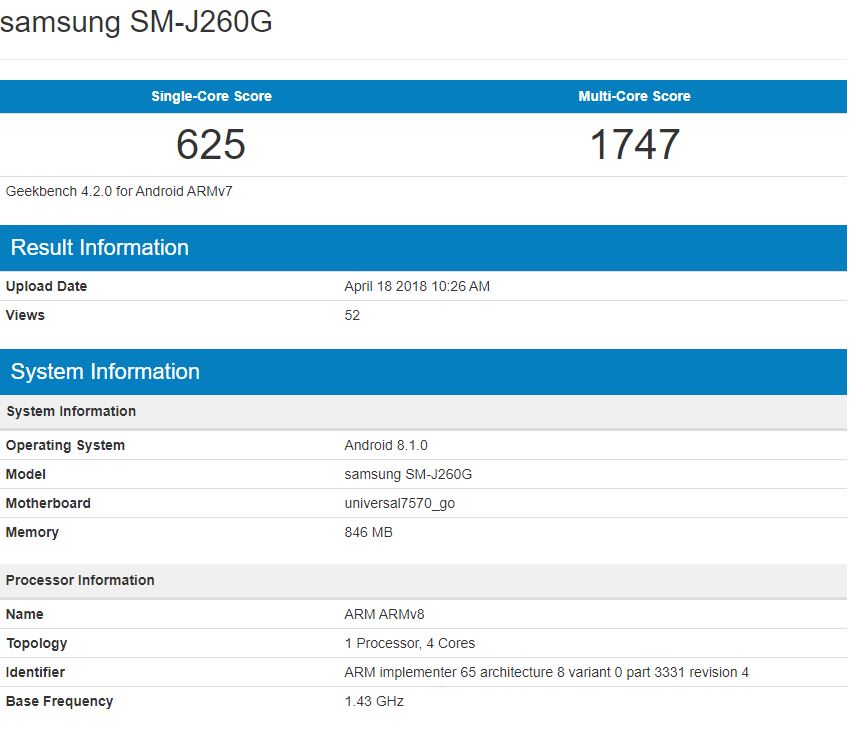Click the Single-Core Score header
Screen dimensions: 849x735
tap(211, 96)
